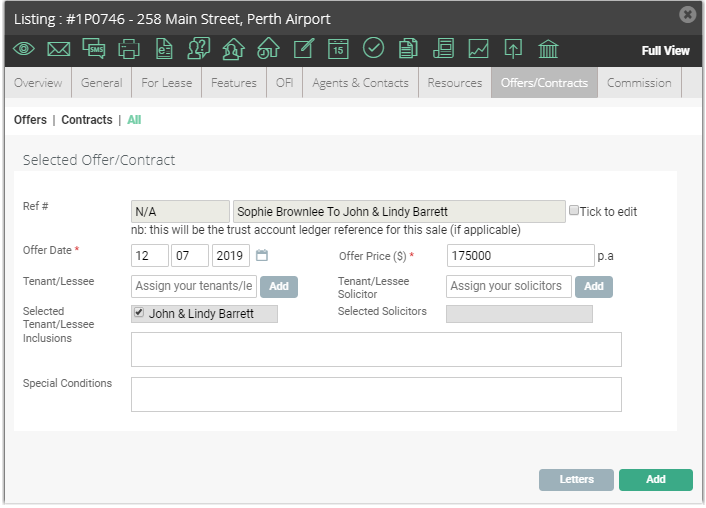The height and width of the screenshot is (508, 706).
Task: Click the bank building icon
Action: (548, 49)
